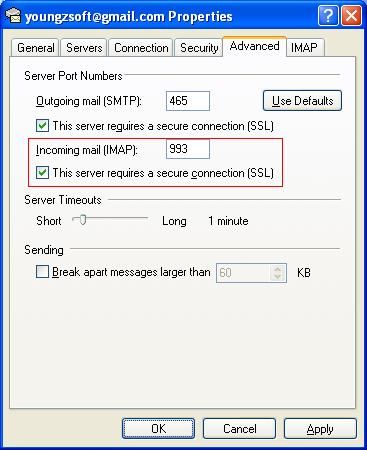Uncheck SSL checkbox for outgoing SMTP

42,126
